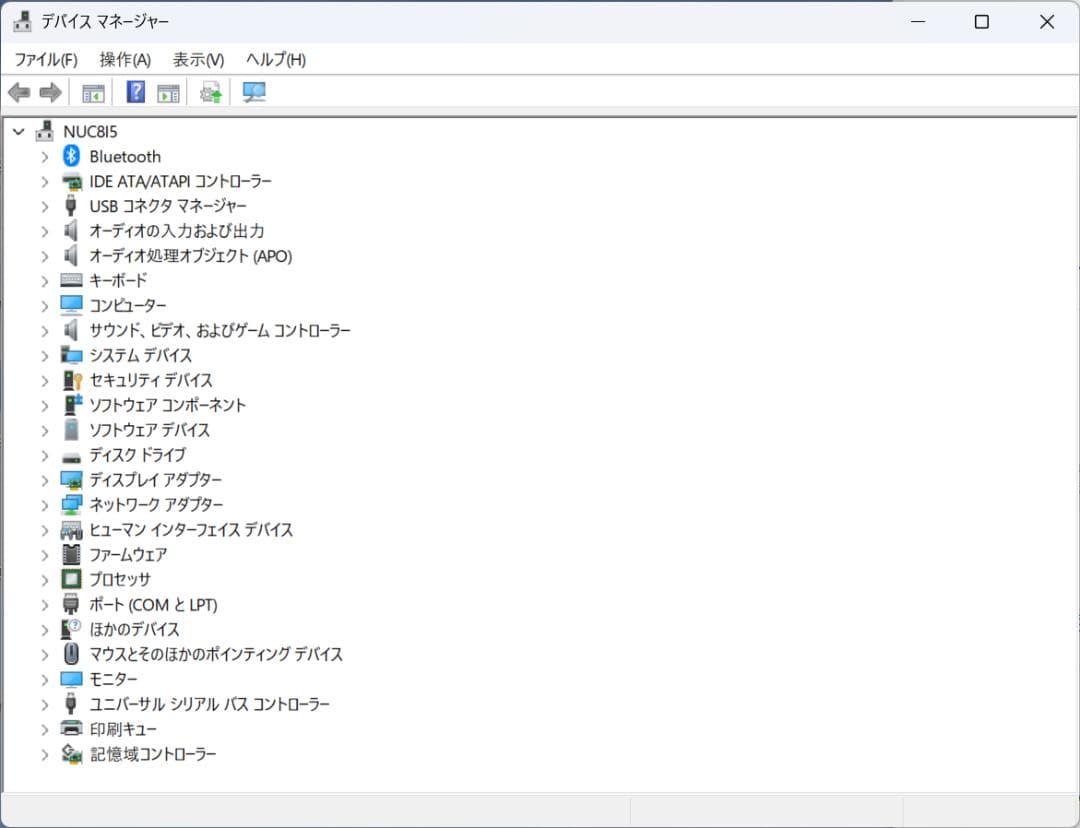1080x828 pixels.
Task: Click scan for hardware changes toolbar icon
Action: 254,93
